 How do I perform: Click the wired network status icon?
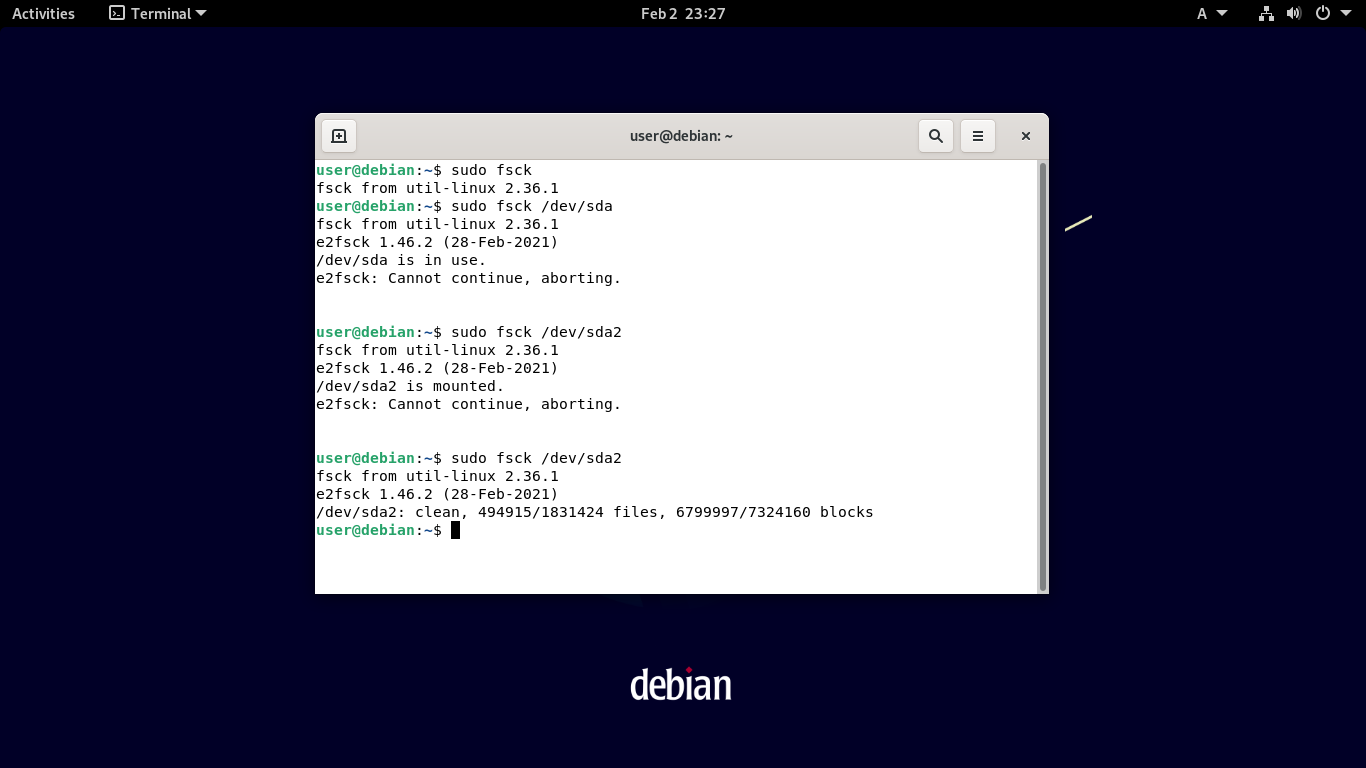[x=1266, y=13]
